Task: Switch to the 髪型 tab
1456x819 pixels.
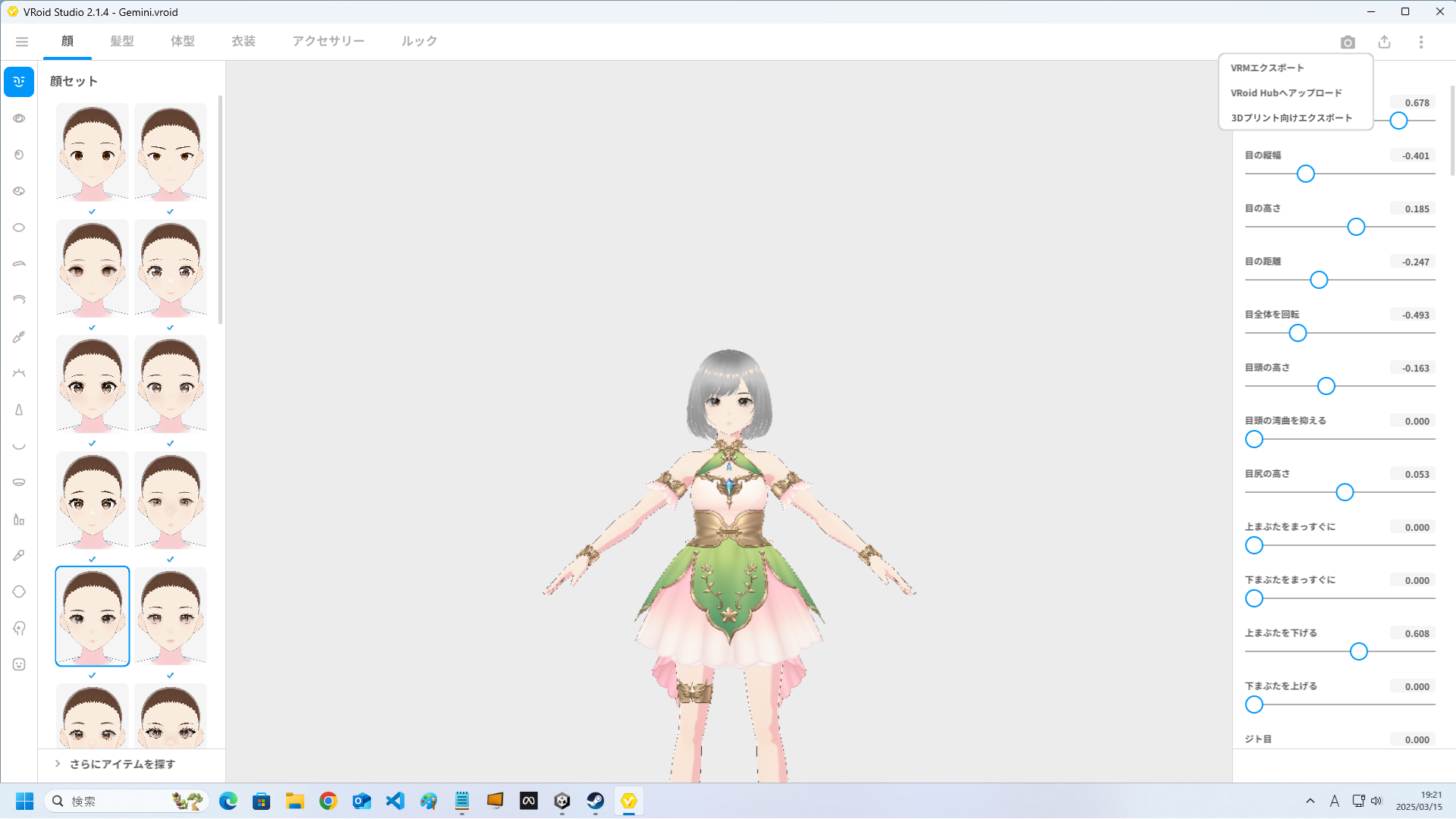Action: coord(121,41)
